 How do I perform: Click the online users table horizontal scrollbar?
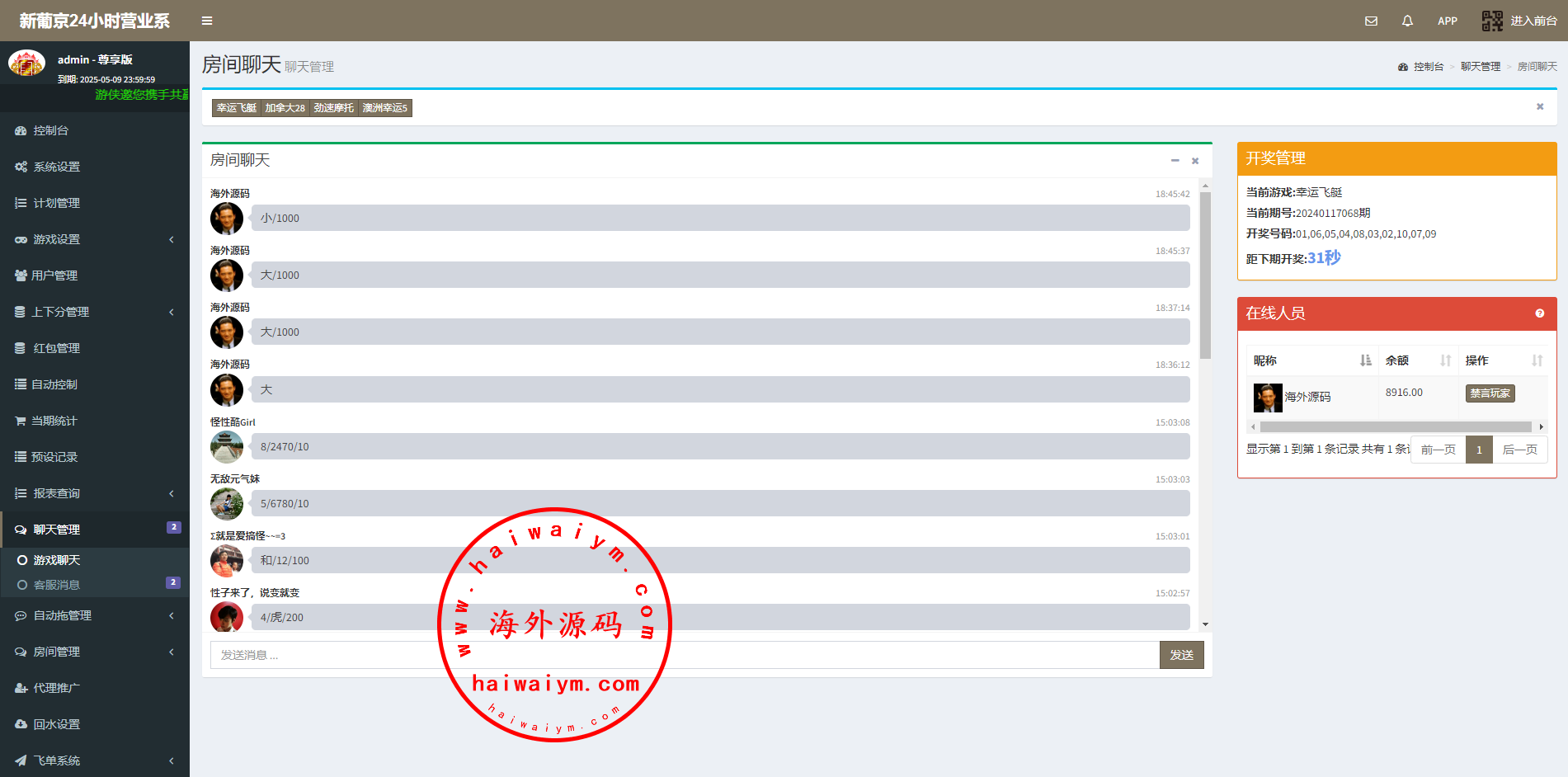1395,426
